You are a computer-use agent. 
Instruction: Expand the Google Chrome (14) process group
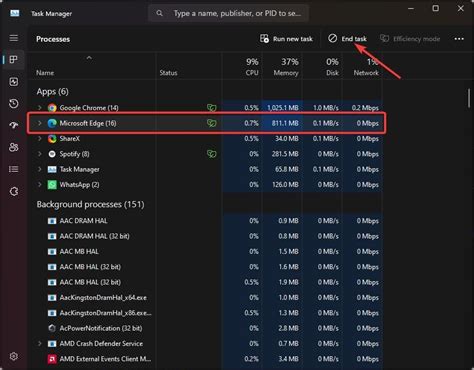click(x=40, y=107)
